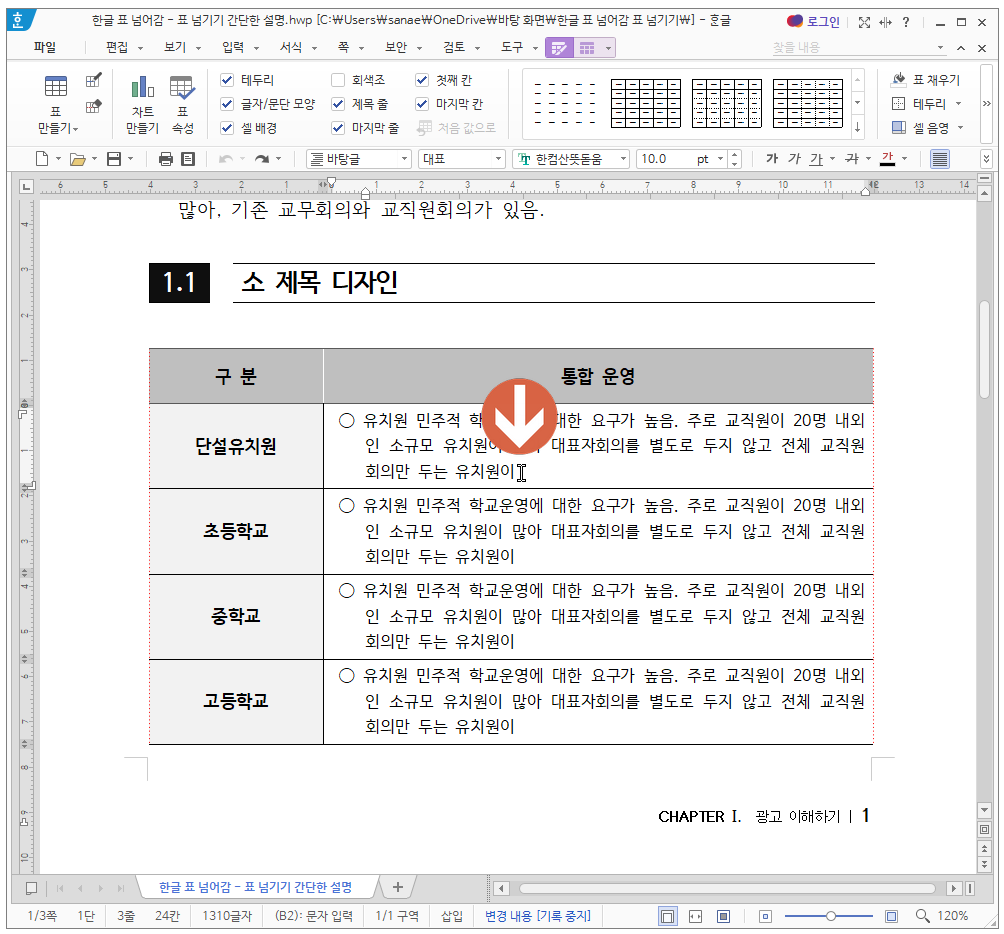The width and height of the screenshot is (1004, 934).
Task: Click the horizontal scrollbar track
Action: [727, 889]
